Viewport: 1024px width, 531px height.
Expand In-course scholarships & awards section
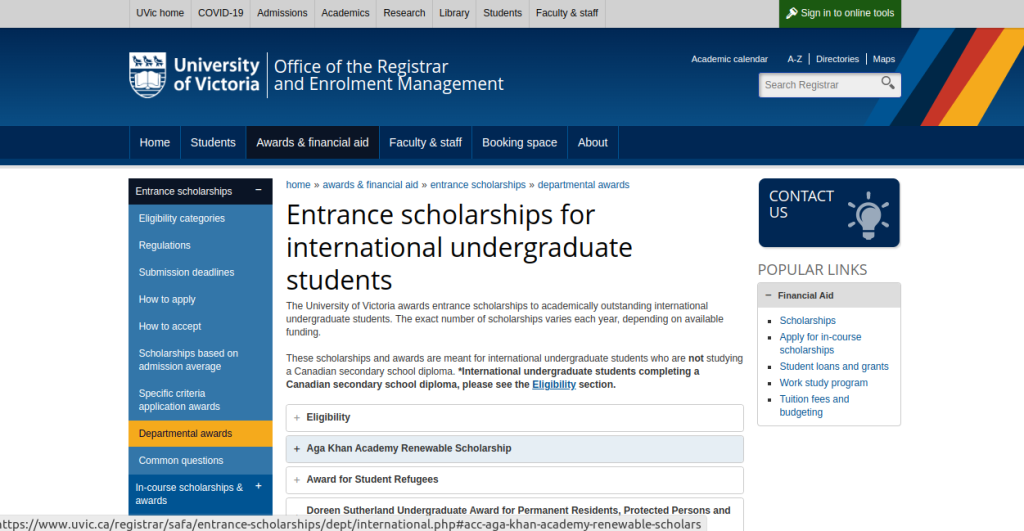point(259,486)
